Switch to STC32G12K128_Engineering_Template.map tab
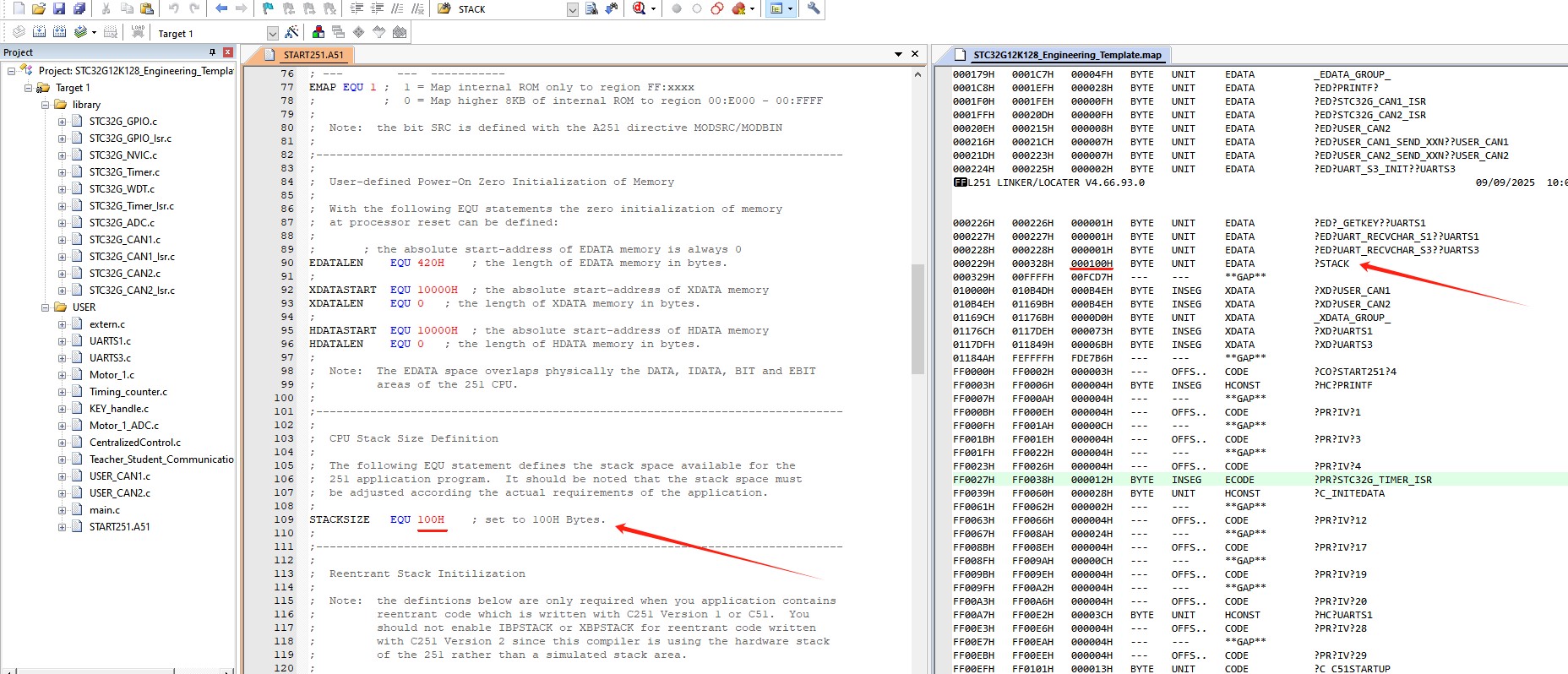The image size is (1568, 674). pos(1066,55)
